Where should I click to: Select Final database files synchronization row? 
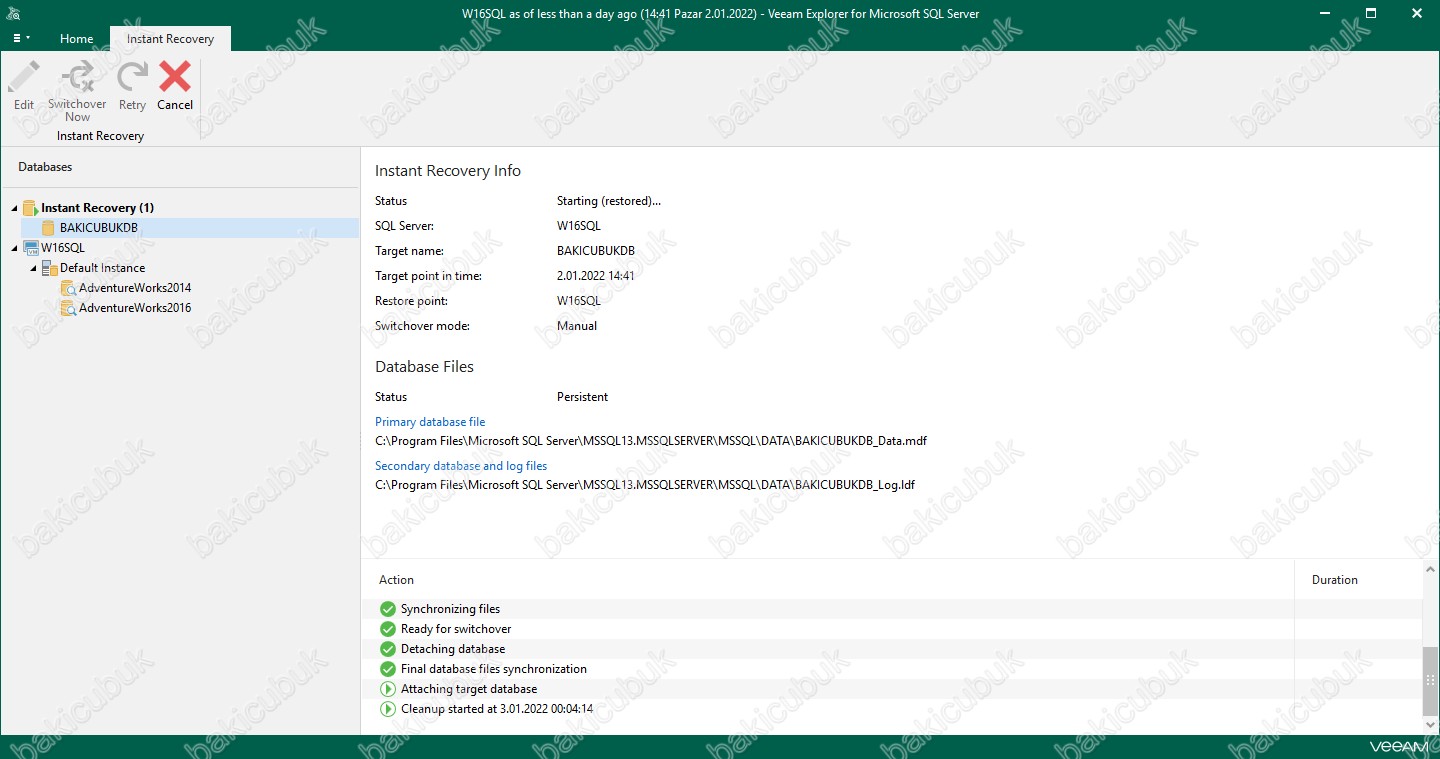coord(891,669)
